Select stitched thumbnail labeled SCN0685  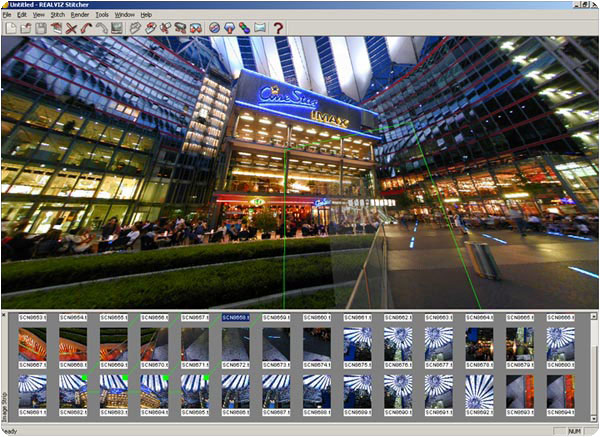[195, 391]
